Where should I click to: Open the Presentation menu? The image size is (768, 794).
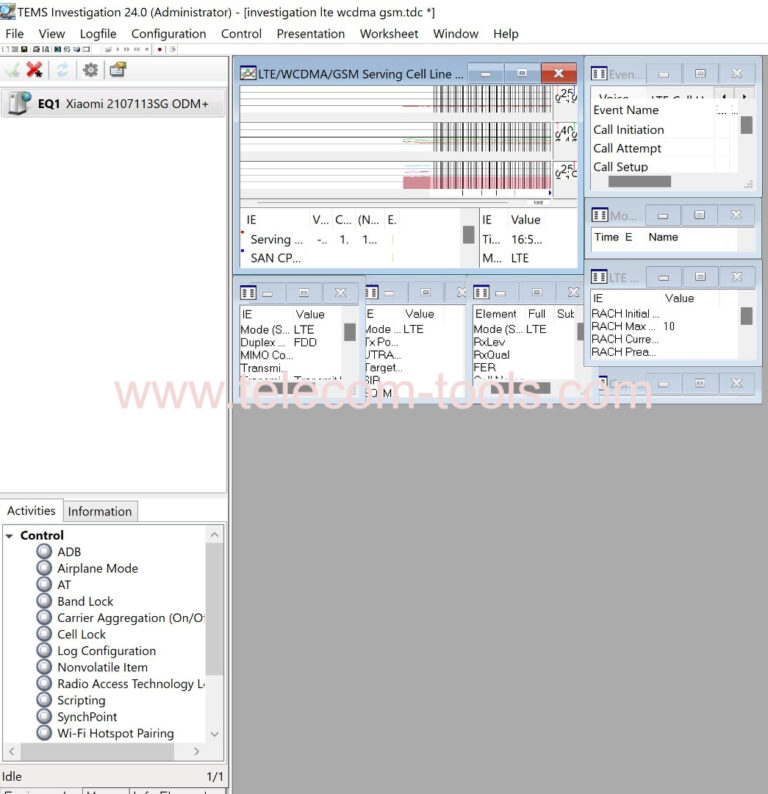(x=310, y=33)
